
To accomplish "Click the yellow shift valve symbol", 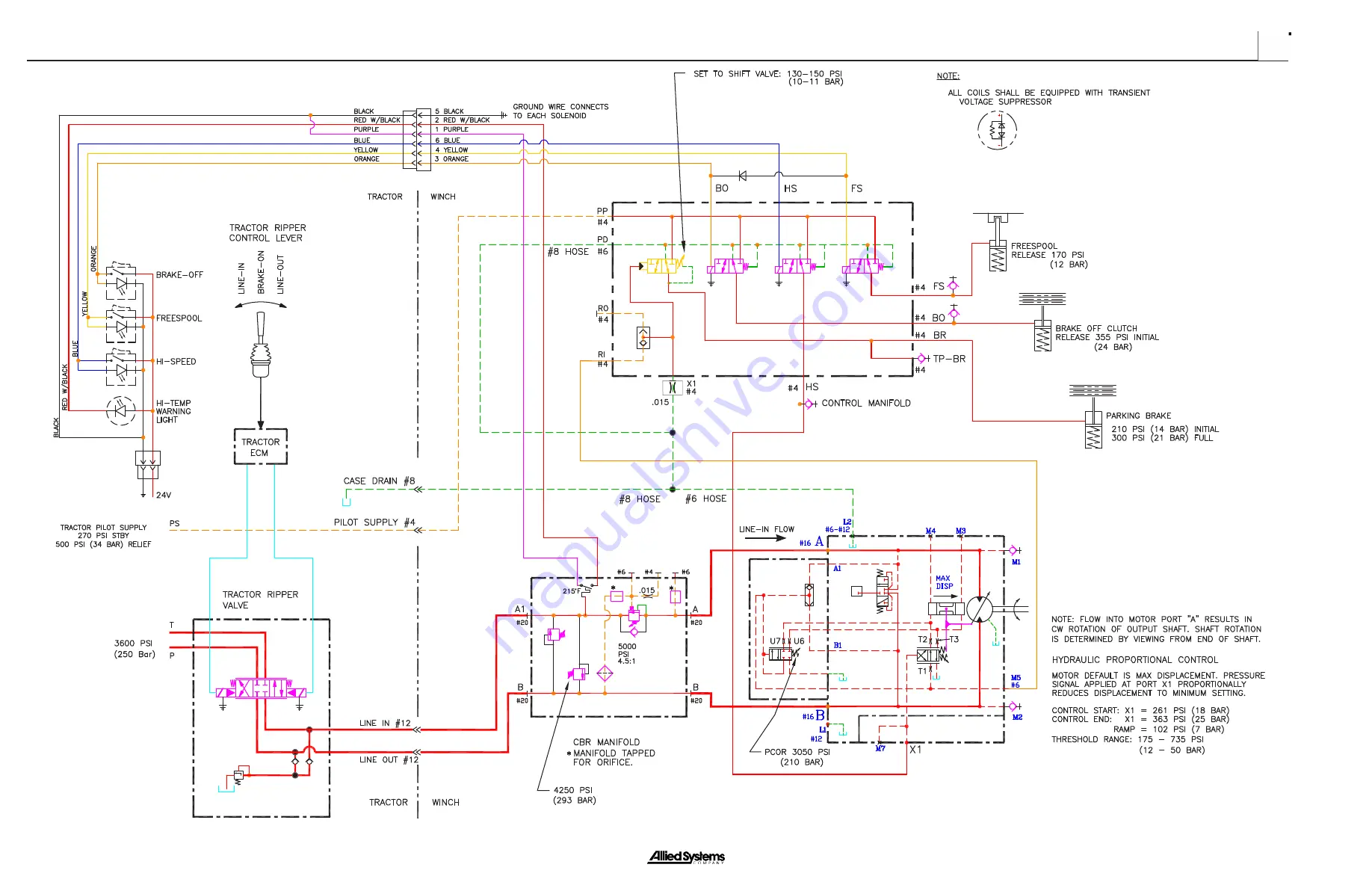I will pos(664,266).
